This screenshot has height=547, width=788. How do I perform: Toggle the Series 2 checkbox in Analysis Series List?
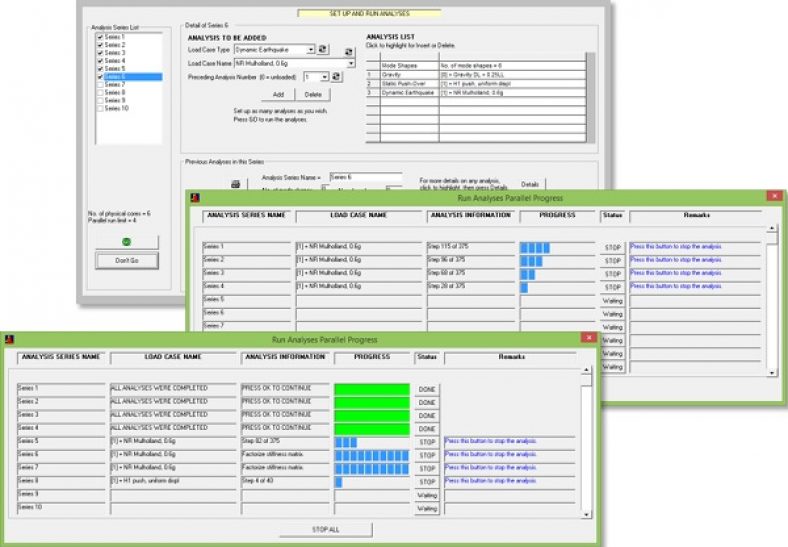click(x=100, y=45)
